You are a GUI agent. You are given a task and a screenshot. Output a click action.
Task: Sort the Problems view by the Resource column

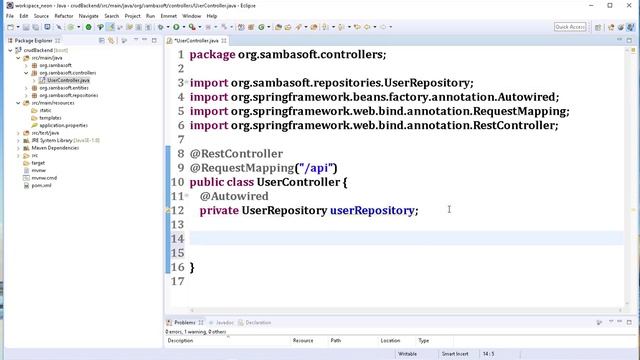coord(309,340)
